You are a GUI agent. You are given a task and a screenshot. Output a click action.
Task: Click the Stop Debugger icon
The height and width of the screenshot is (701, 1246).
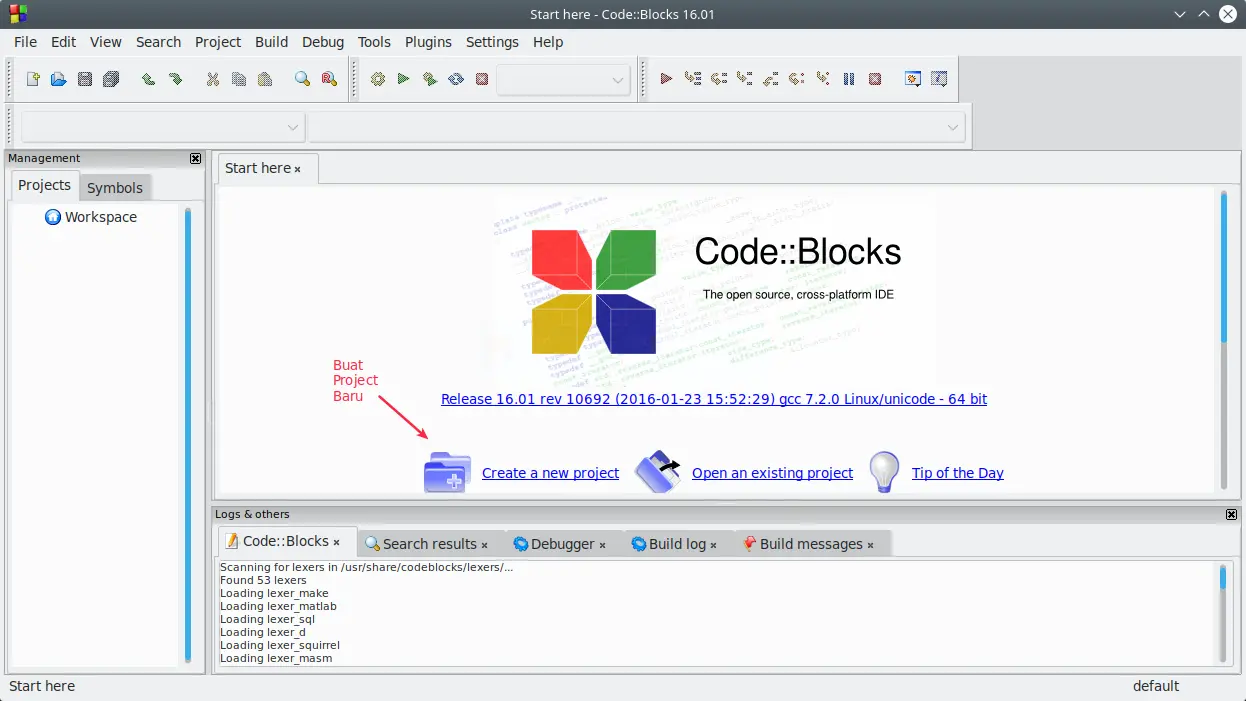[875, 78]
